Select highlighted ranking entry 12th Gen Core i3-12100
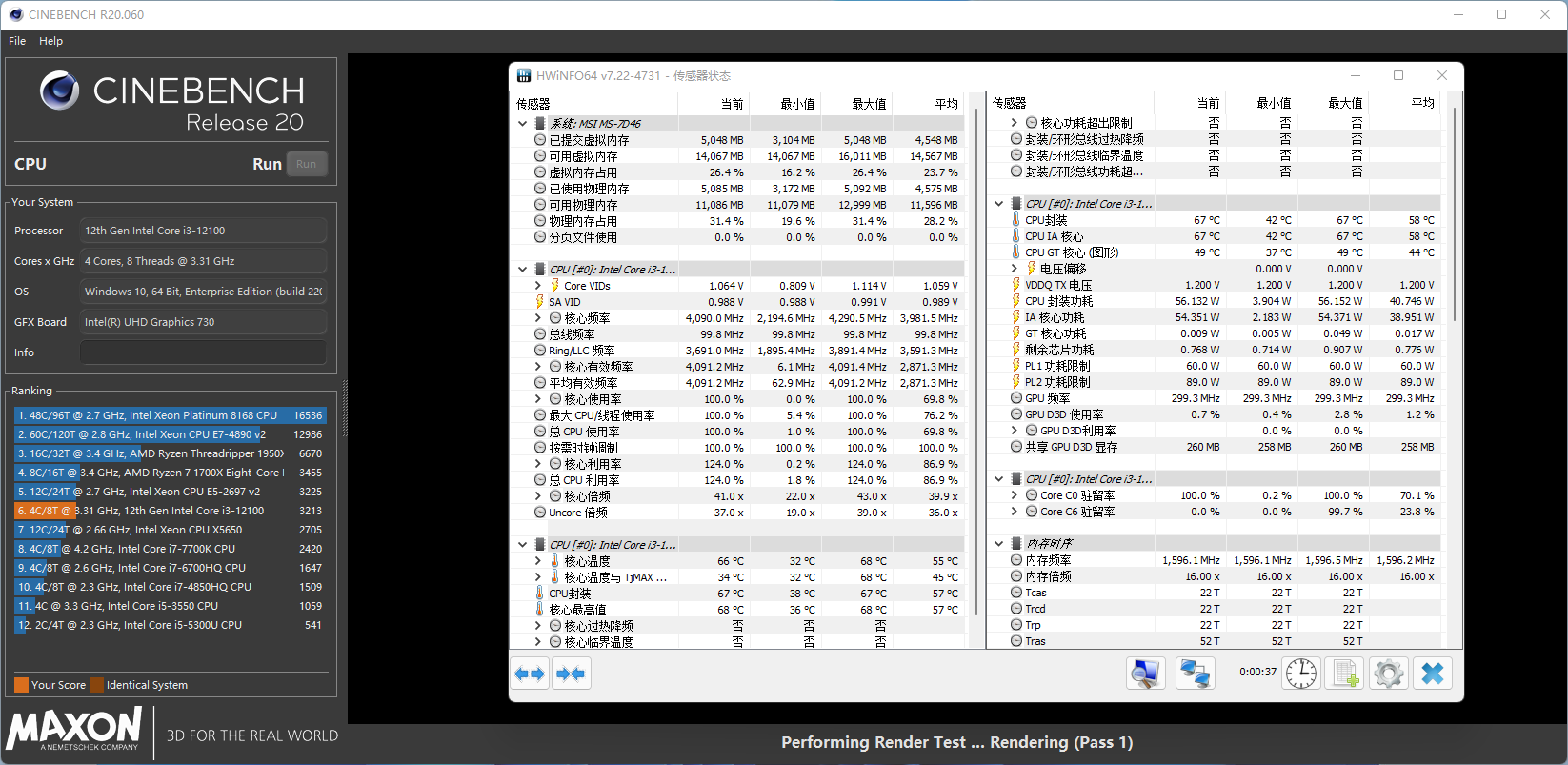This screenshot has width=1568, height=765. pos(170,511)
